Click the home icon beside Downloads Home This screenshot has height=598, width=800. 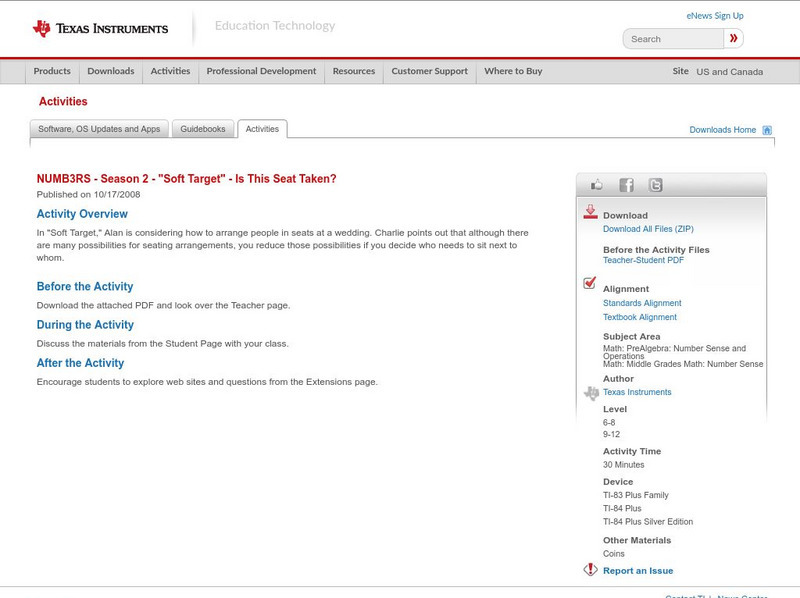click(767, 130)
